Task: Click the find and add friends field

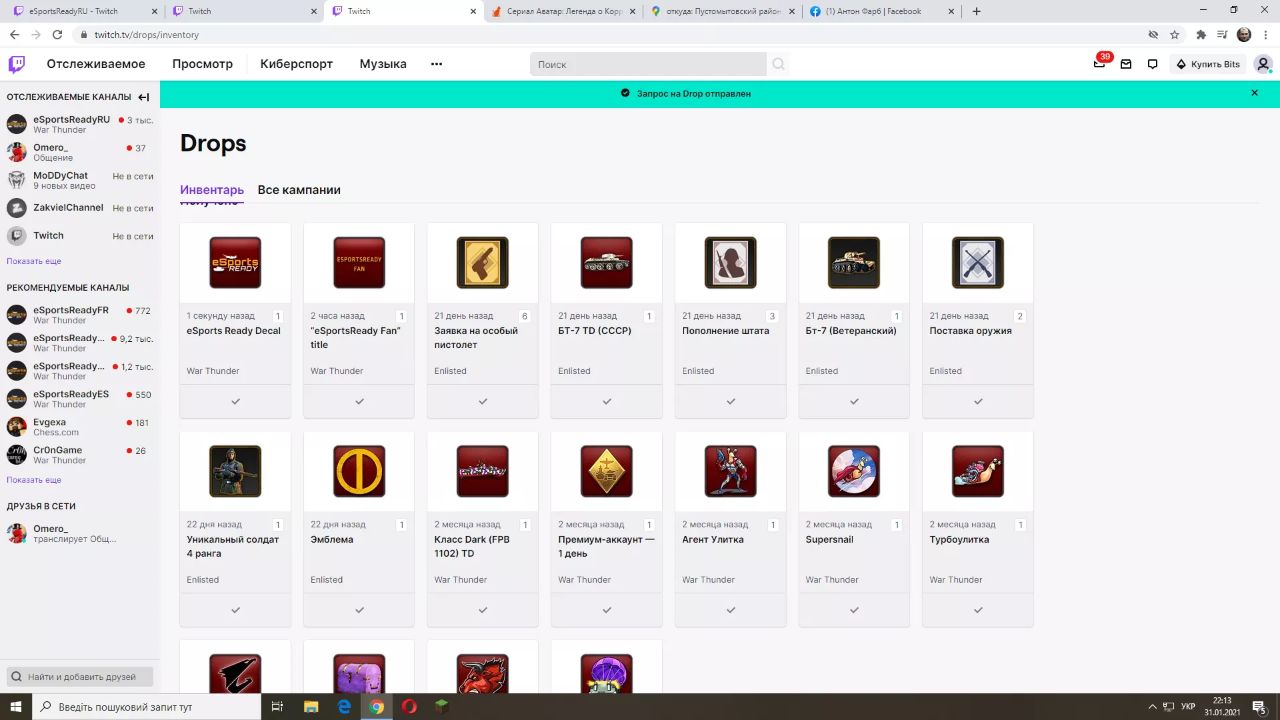Action: [x=80, y=677]
